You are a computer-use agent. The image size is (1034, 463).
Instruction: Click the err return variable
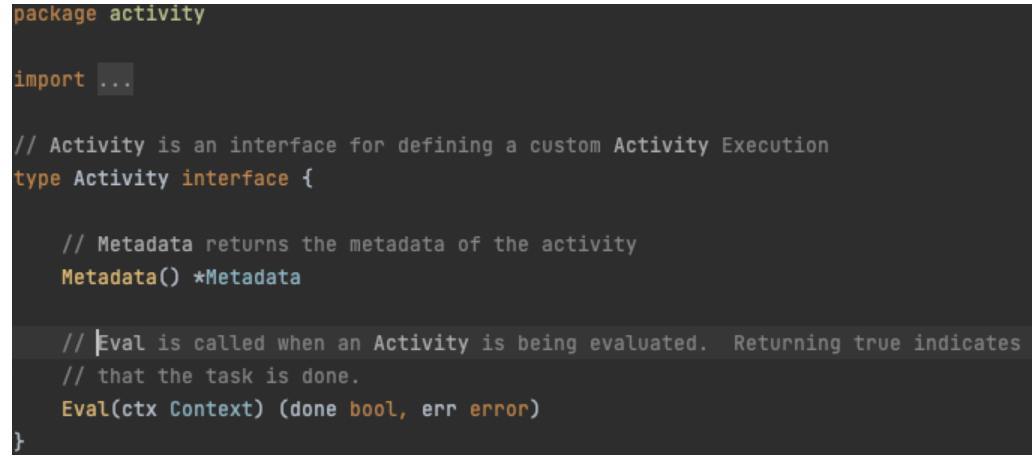[439, 410]
